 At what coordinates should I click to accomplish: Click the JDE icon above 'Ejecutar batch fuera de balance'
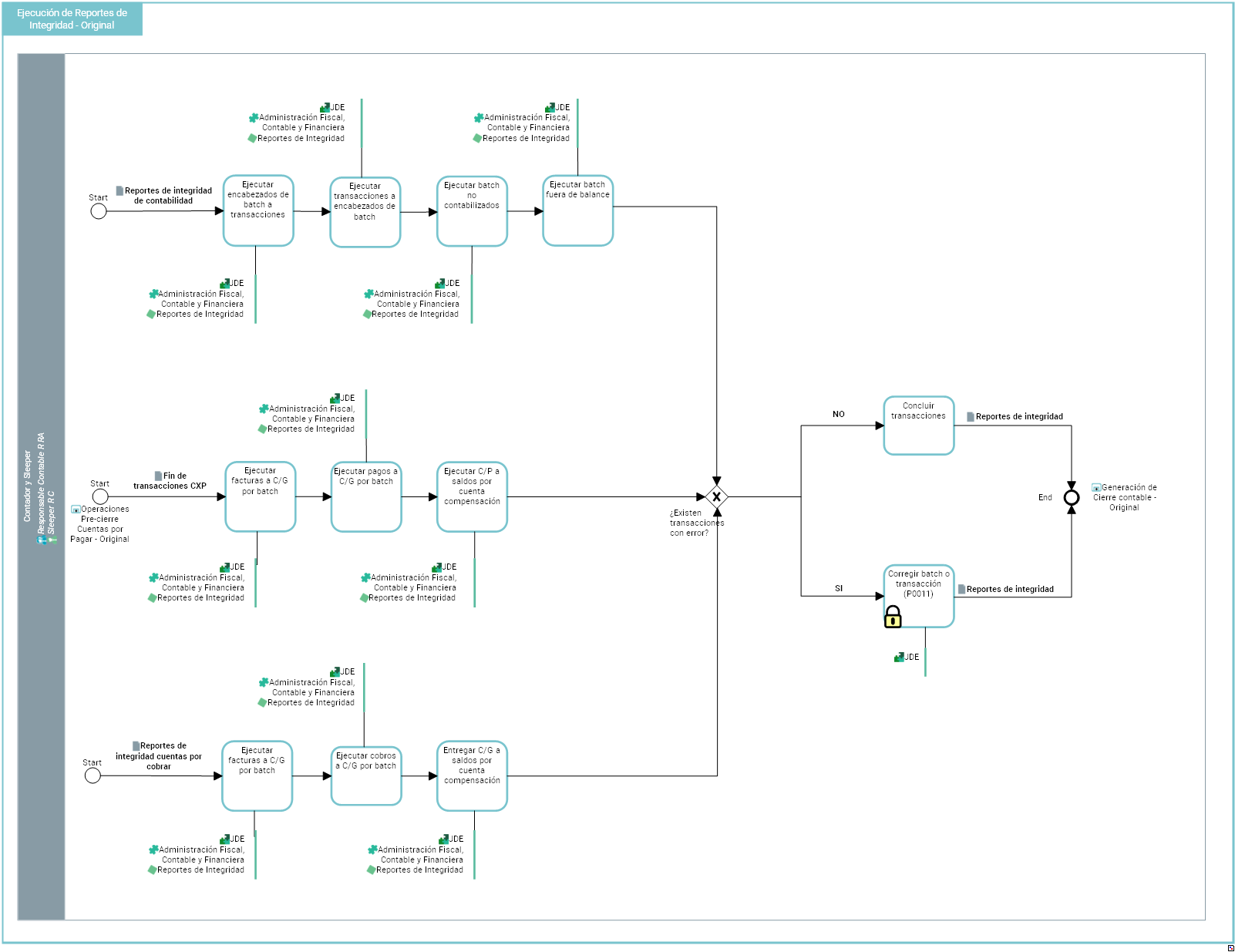click(x=550, y=108)
